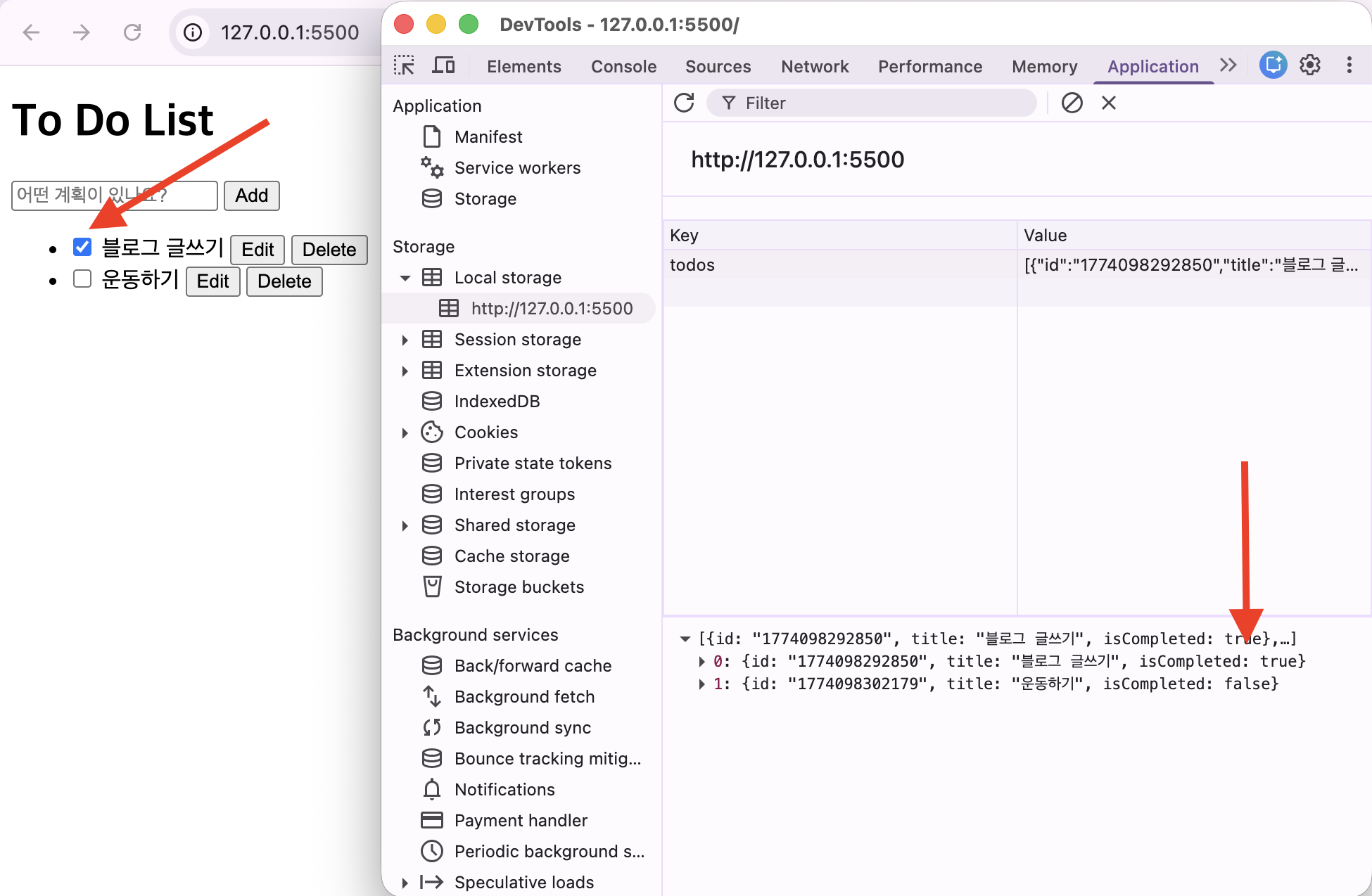The height and width of the screenshot is (896, 1372).
Task: Switch to the Network tab
Action: 815,66
